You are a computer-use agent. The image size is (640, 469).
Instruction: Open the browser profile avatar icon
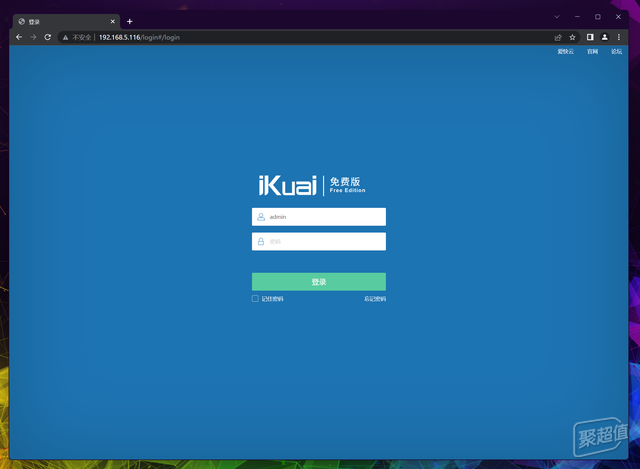point(604,37)
